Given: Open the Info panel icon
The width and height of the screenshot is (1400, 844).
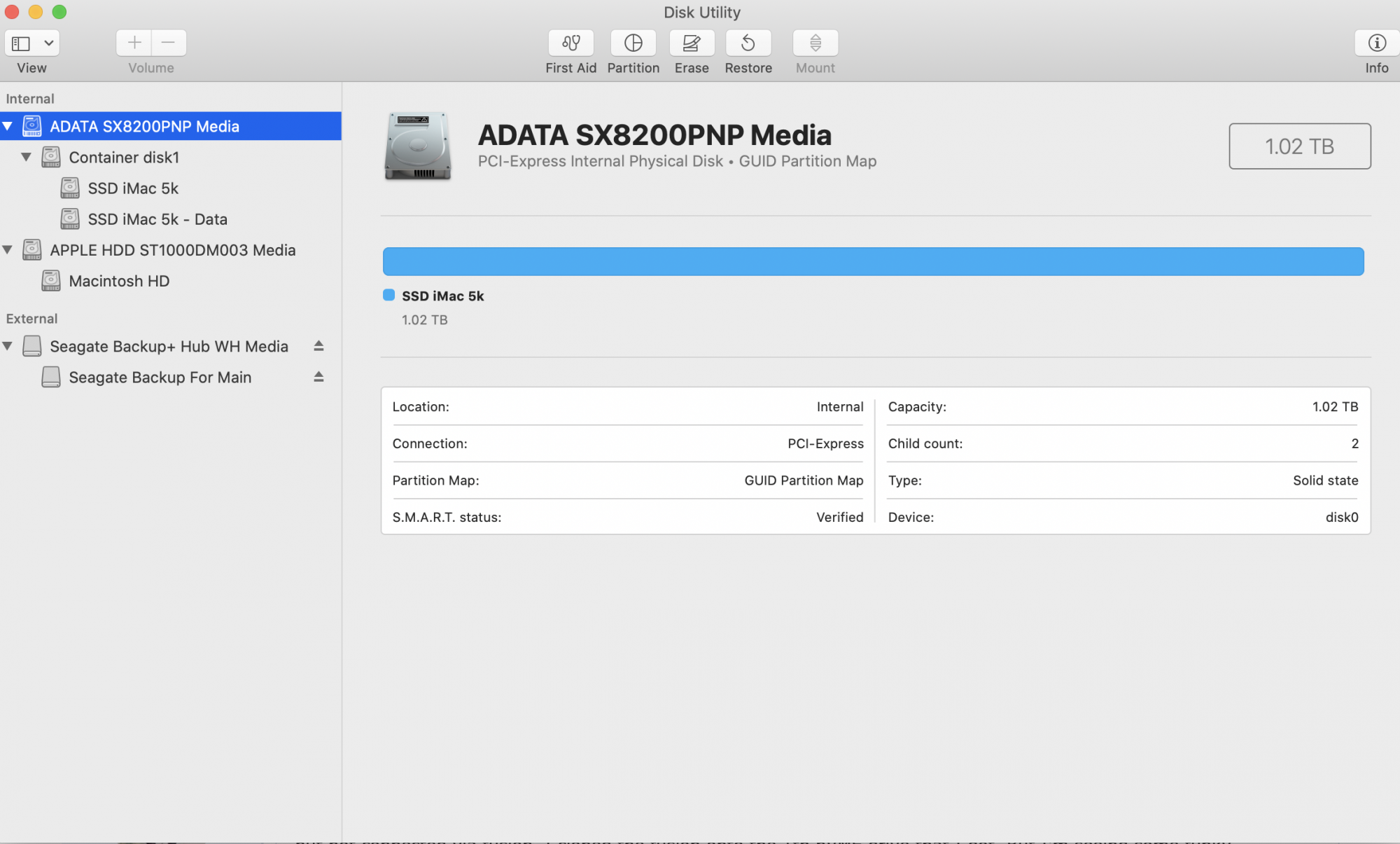Looking at the screenshot, I should tap(1376, 43).
